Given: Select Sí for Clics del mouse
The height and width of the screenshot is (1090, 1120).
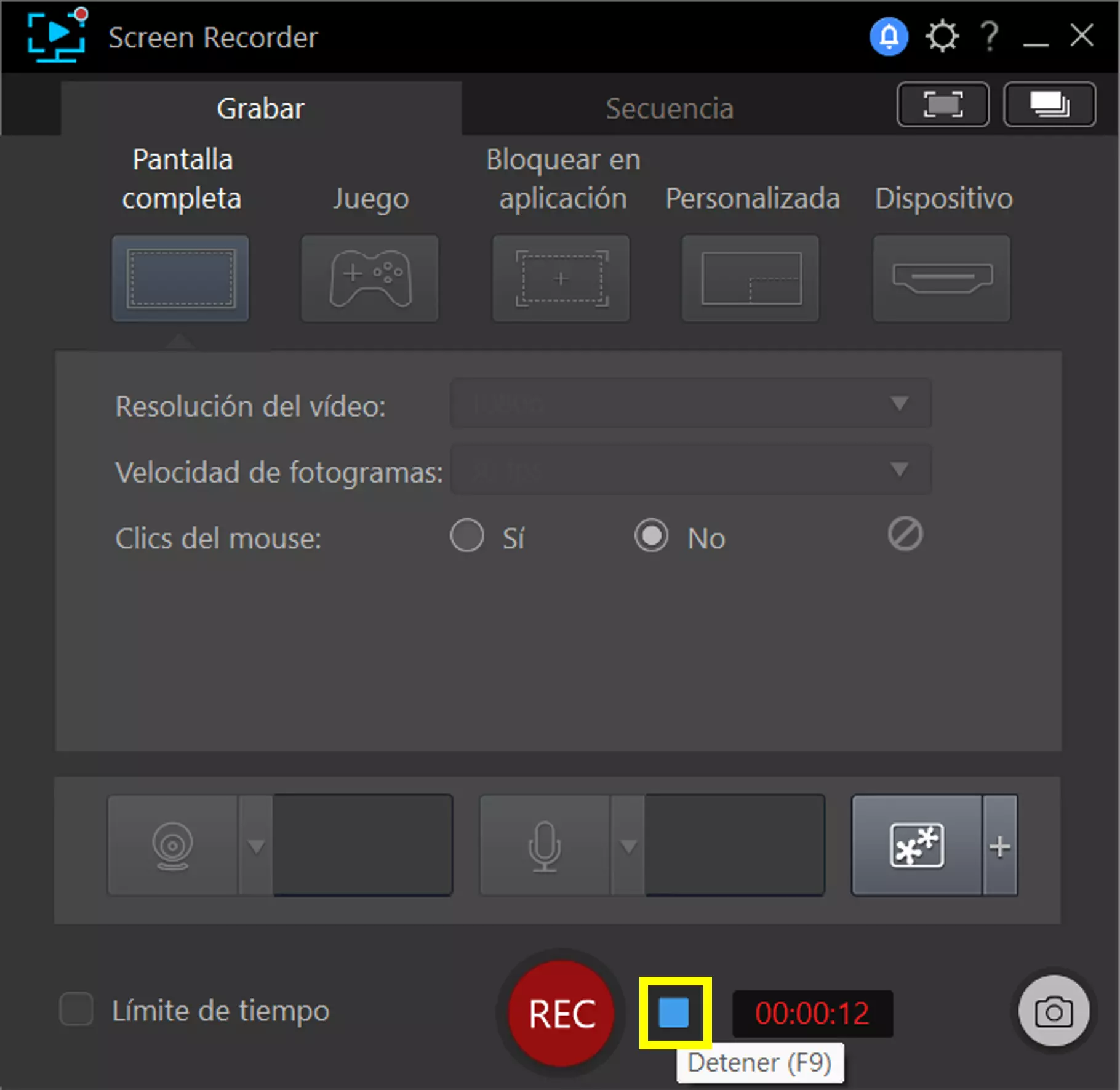Looking at the screenshot, I should [x=467, y=535].
